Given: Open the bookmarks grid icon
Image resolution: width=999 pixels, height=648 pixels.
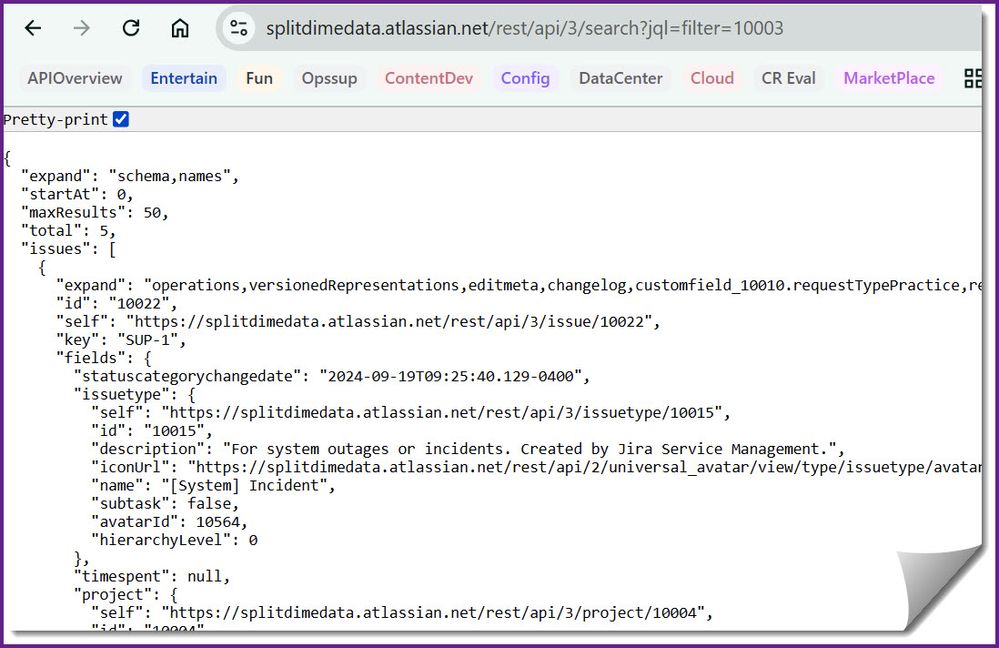Looking at the screenshot, I should point(972,78).
